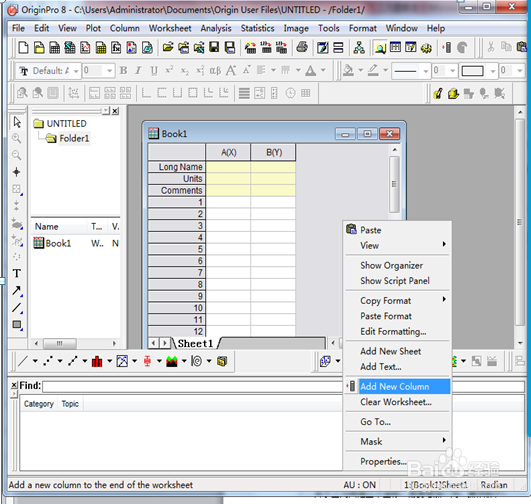
Task: Create a new project icon
Action: click(23, 48)
